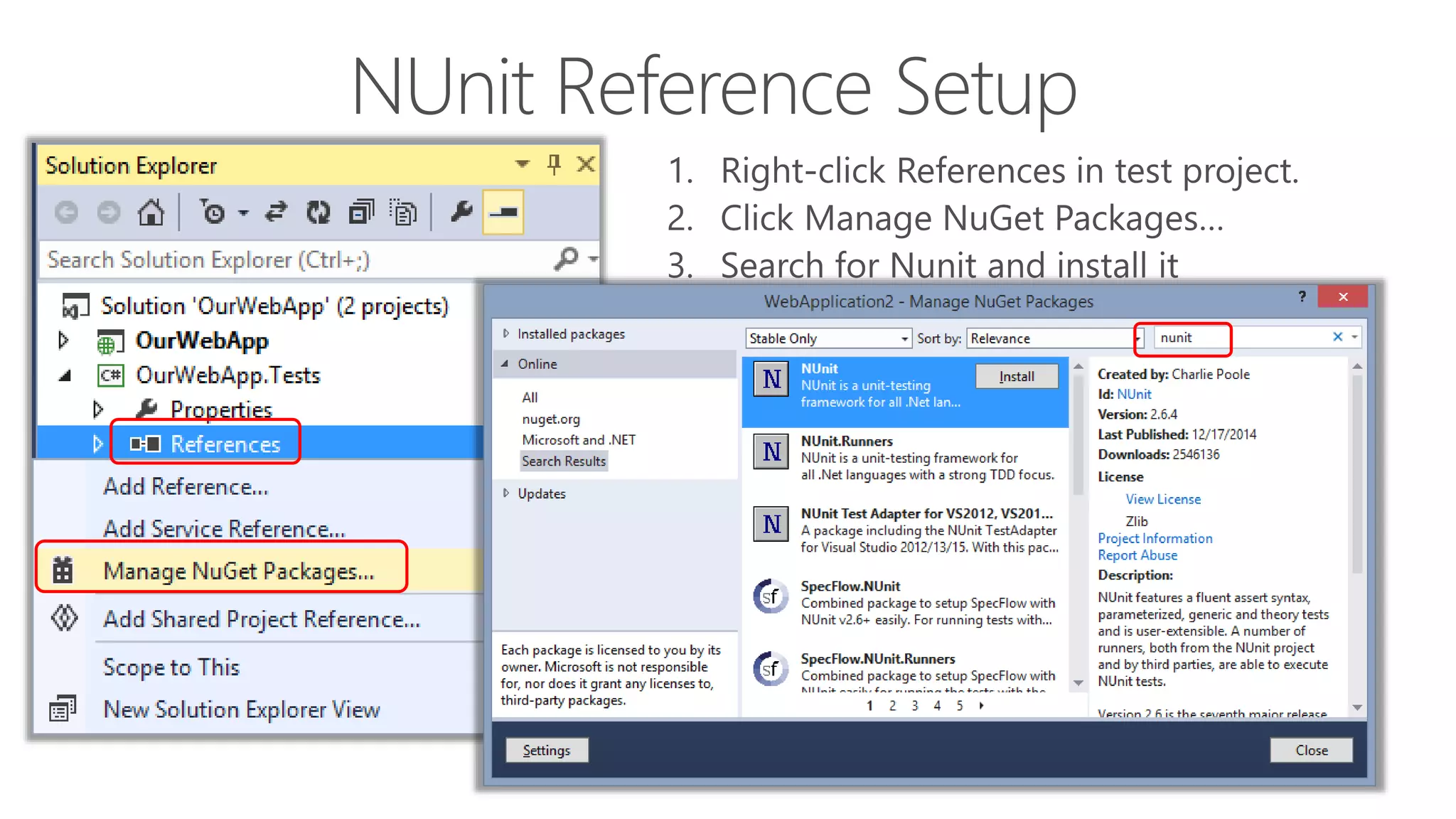This screenshot has height=819, width=1456.
Task: Open Properties via the wrench toolbar icon
Action: [x=461, y=212]
